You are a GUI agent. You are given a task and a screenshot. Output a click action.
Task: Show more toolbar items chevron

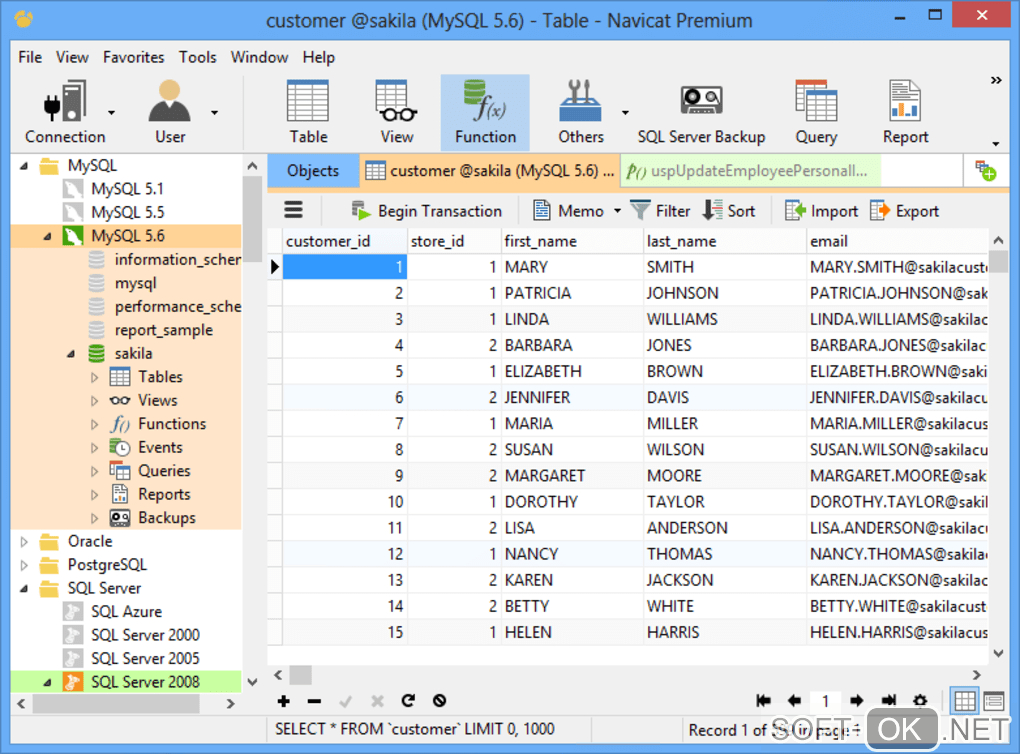pyautogui.click(x=996, y=80)
